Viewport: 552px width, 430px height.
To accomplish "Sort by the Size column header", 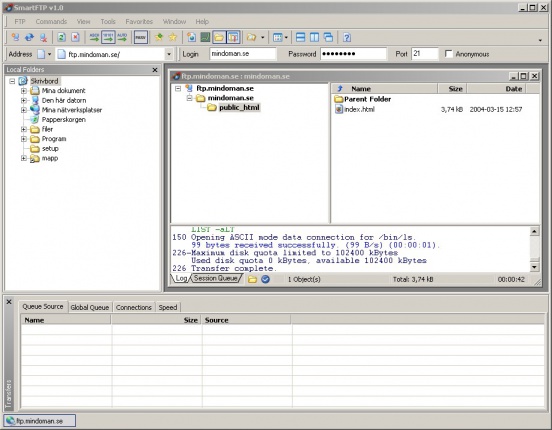I will point(452,89).
